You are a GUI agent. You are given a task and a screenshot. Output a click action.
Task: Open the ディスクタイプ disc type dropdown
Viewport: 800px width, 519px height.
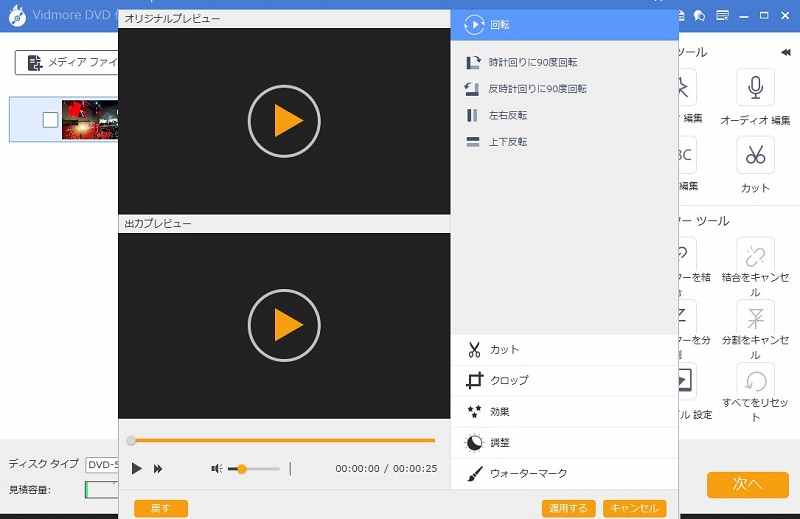[102, 465]
